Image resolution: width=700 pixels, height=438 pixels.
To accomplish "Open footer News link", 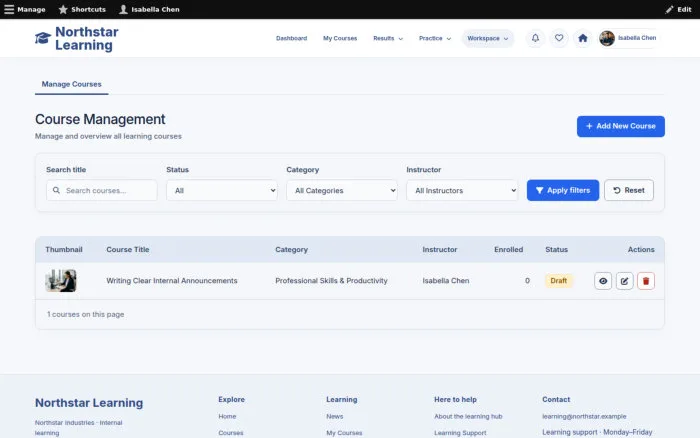I will click(x=334, y=416).
